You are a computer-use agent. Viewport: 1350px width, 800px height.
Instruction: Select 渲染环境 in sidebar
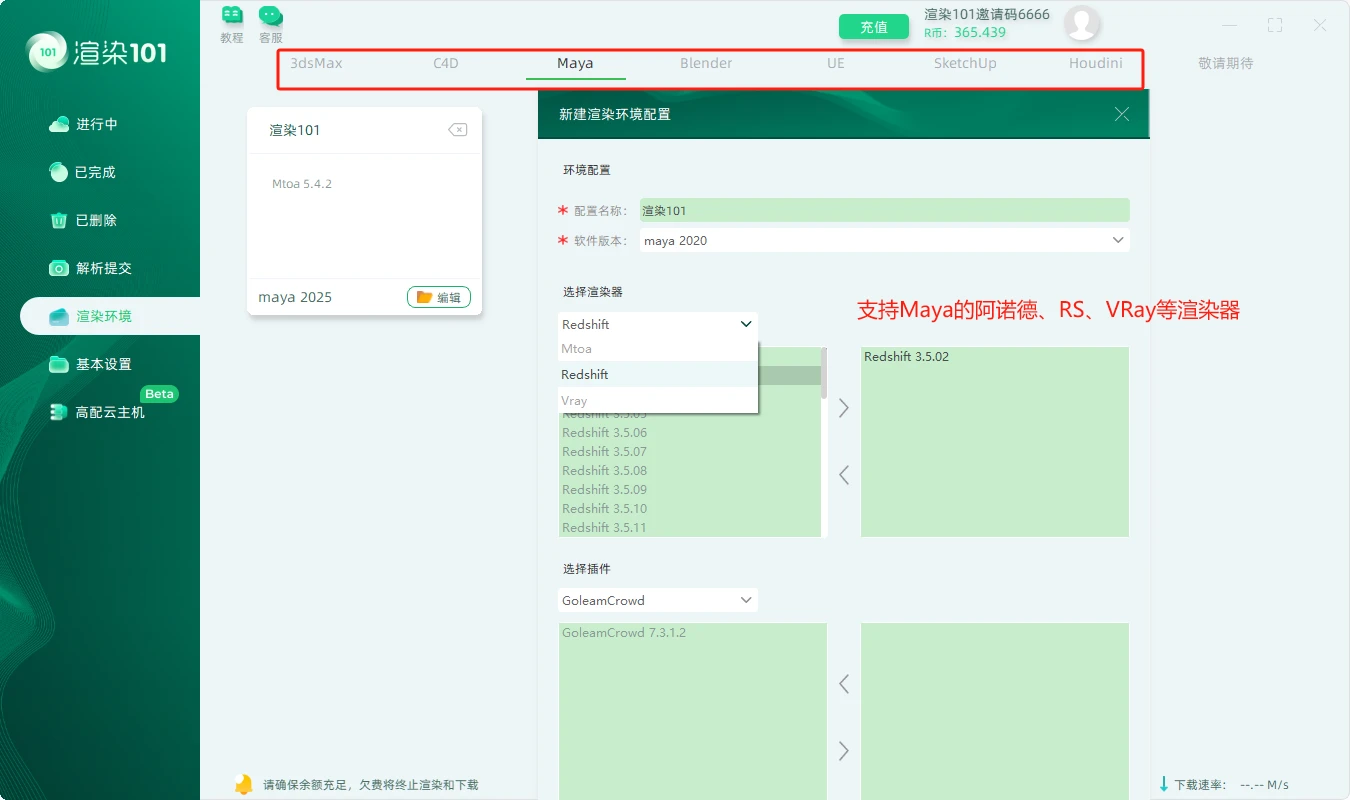pos(110,316)
